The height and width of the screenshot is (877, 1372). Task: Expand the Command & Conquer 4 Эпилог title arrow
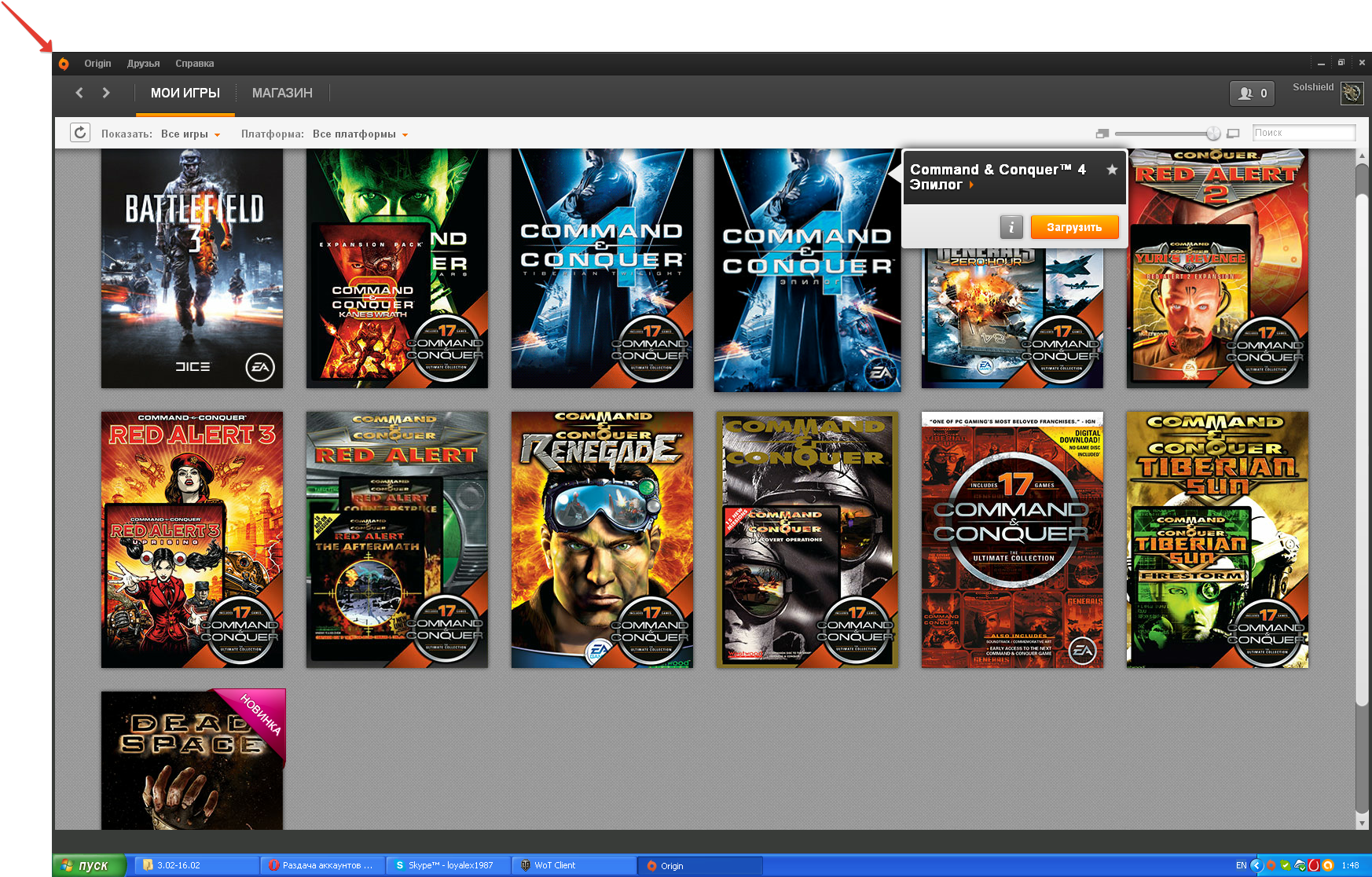972,185
